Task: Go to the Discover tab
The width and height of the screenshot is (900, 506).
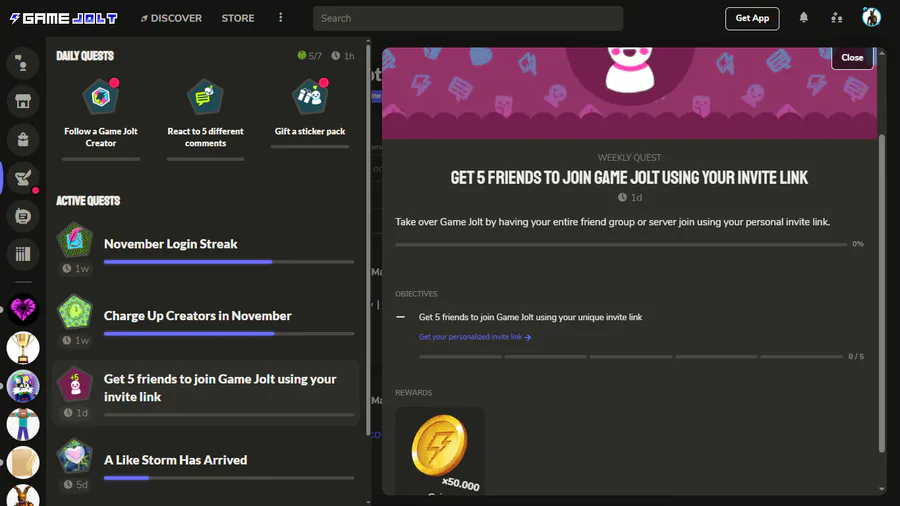Action: coord(171,18)
